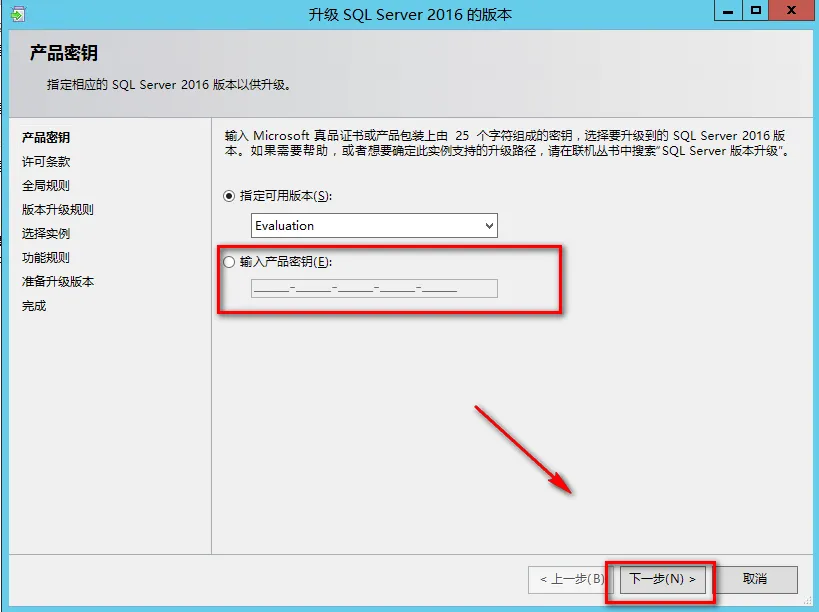The height and width of the screenshot is (612, 819).
Task: Click the 下一步(N) button
Action: click(x=662, y=579)
